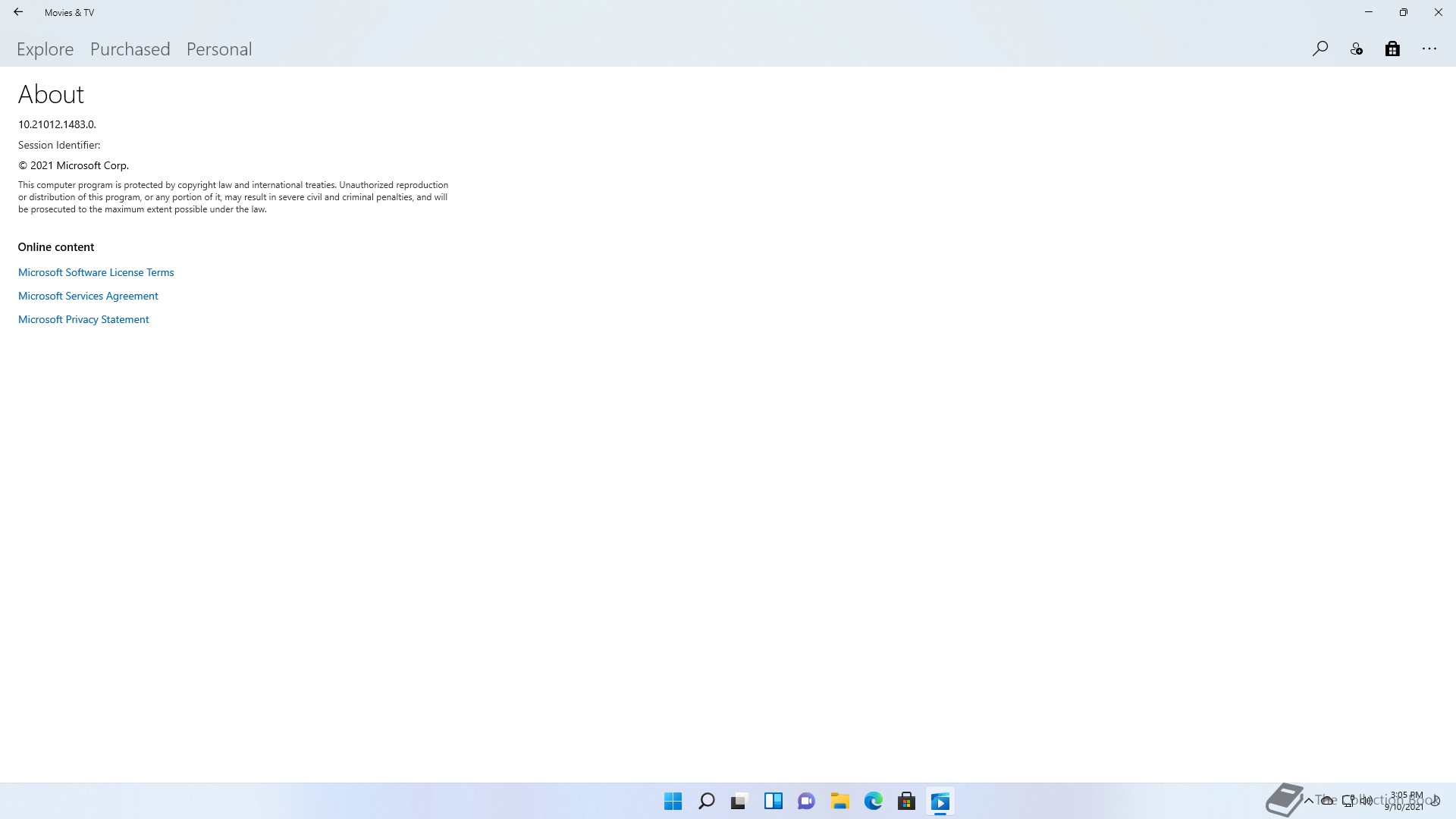
Task: Launch Microsoft Store from taskbar
Action: click(906, 802)
